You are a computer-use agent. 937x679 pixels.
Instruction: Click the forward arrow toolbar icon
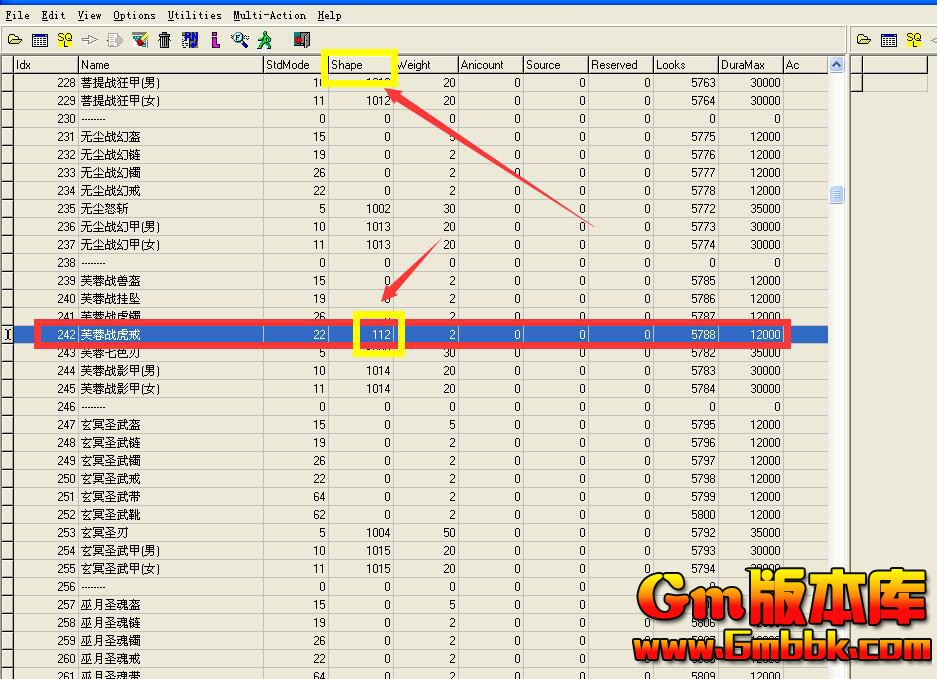[x=89, y=40]
